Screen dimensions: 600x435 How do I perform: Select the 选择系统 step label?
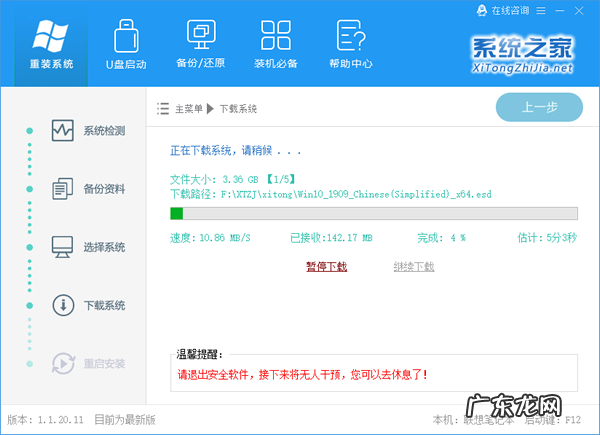(104, 247)
